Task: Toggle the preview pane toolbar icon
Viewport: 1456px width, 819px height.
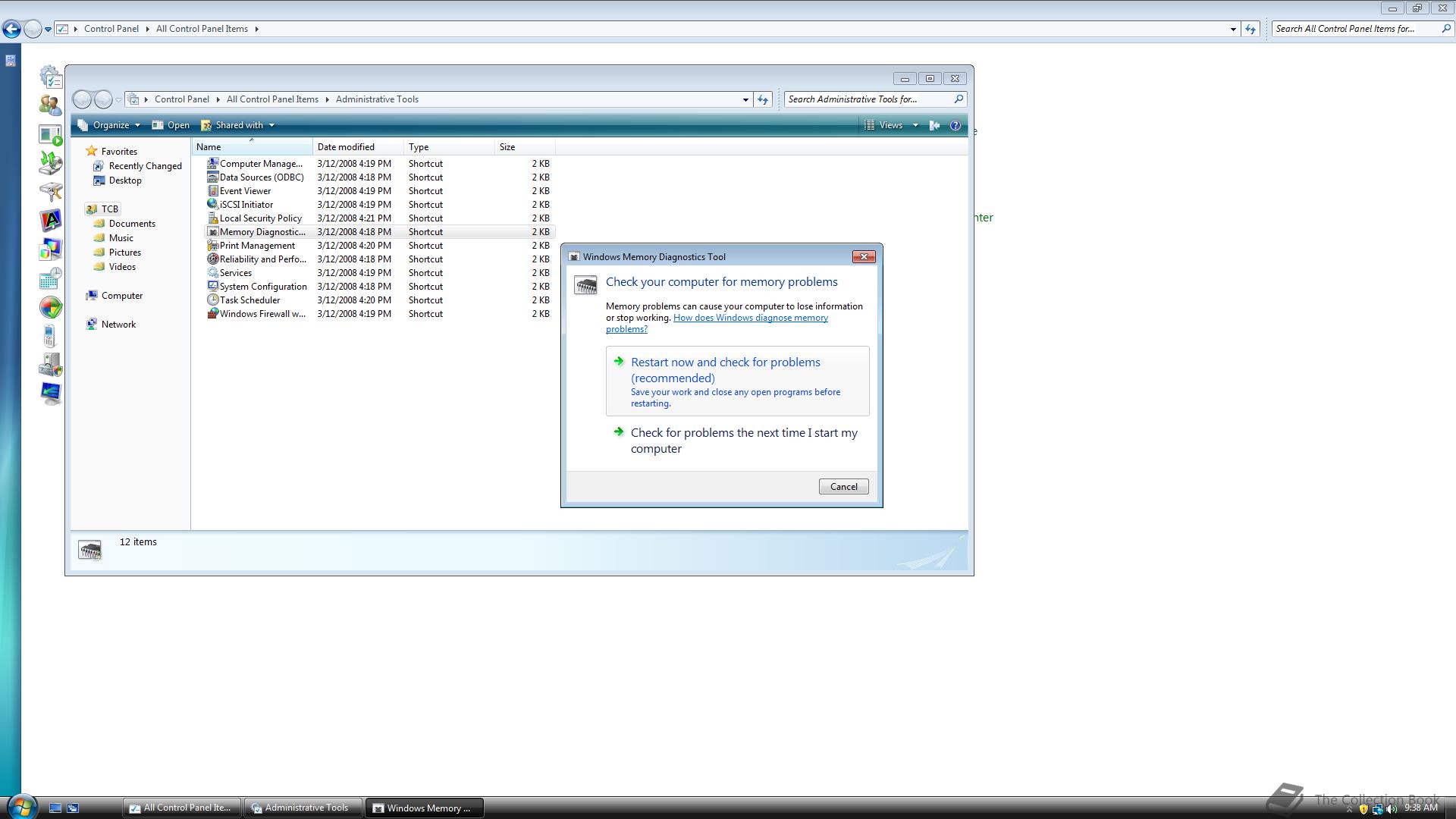Action: (x=934, y=125)
